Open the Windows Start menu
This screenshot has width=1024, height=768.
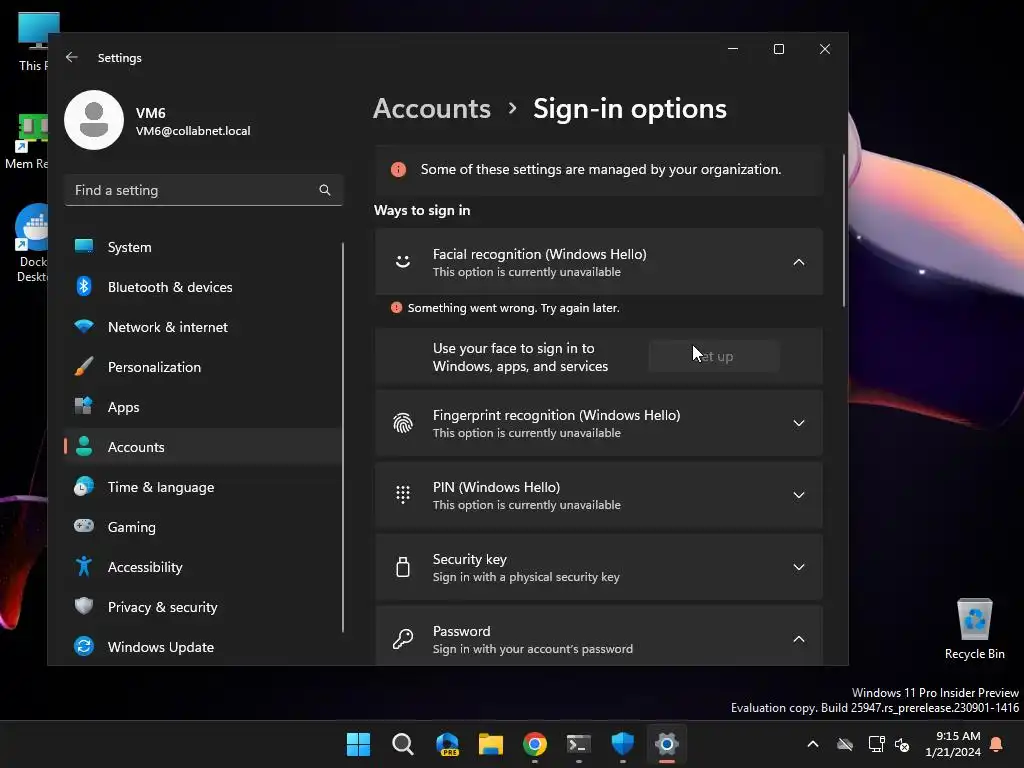358,744
